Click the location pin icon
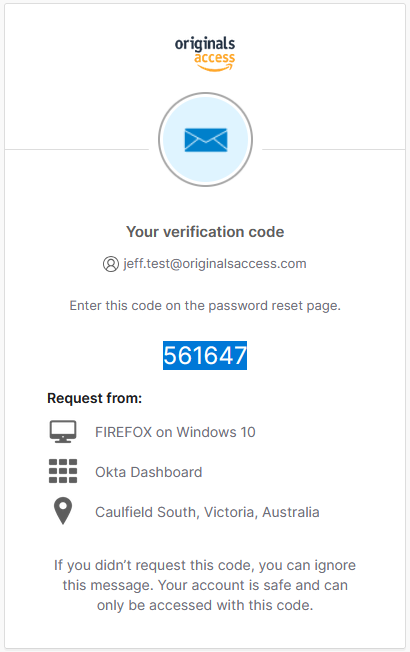Image resolution: width=410 pixels, height=652 pixels. coord(63,511)
